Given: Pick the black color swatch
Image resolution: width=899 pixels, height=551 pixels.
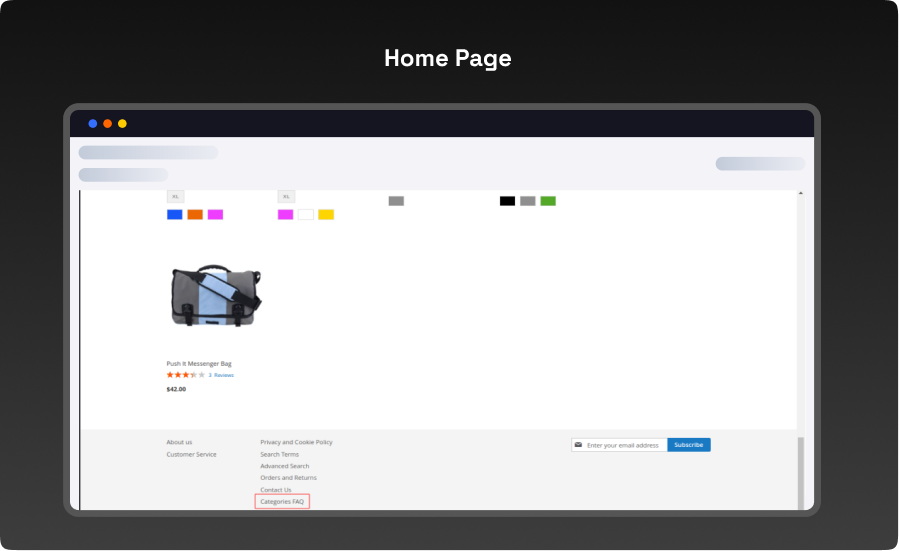Looking at the screenshot, I should [x=507, y=201].
